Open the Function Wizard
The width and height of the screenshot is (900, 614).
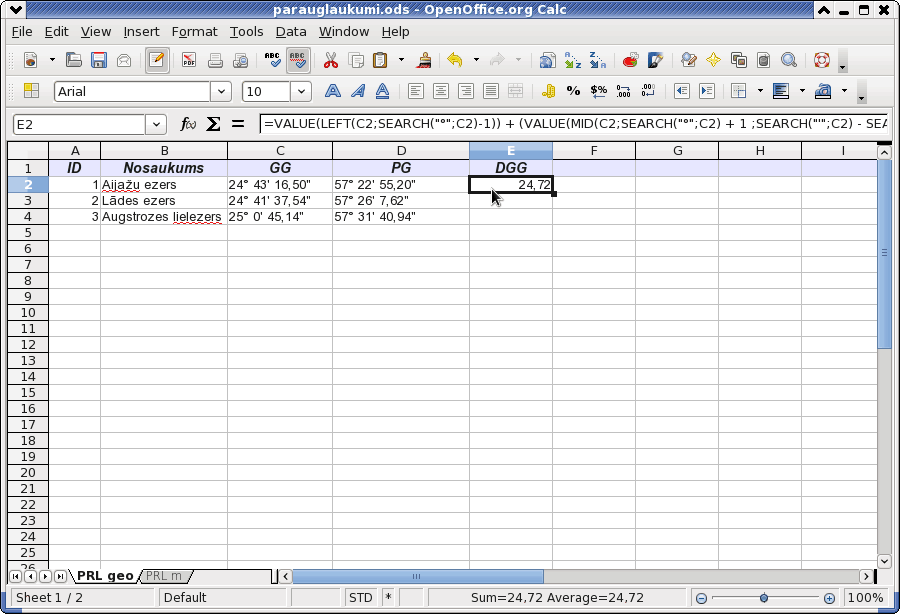188,124
